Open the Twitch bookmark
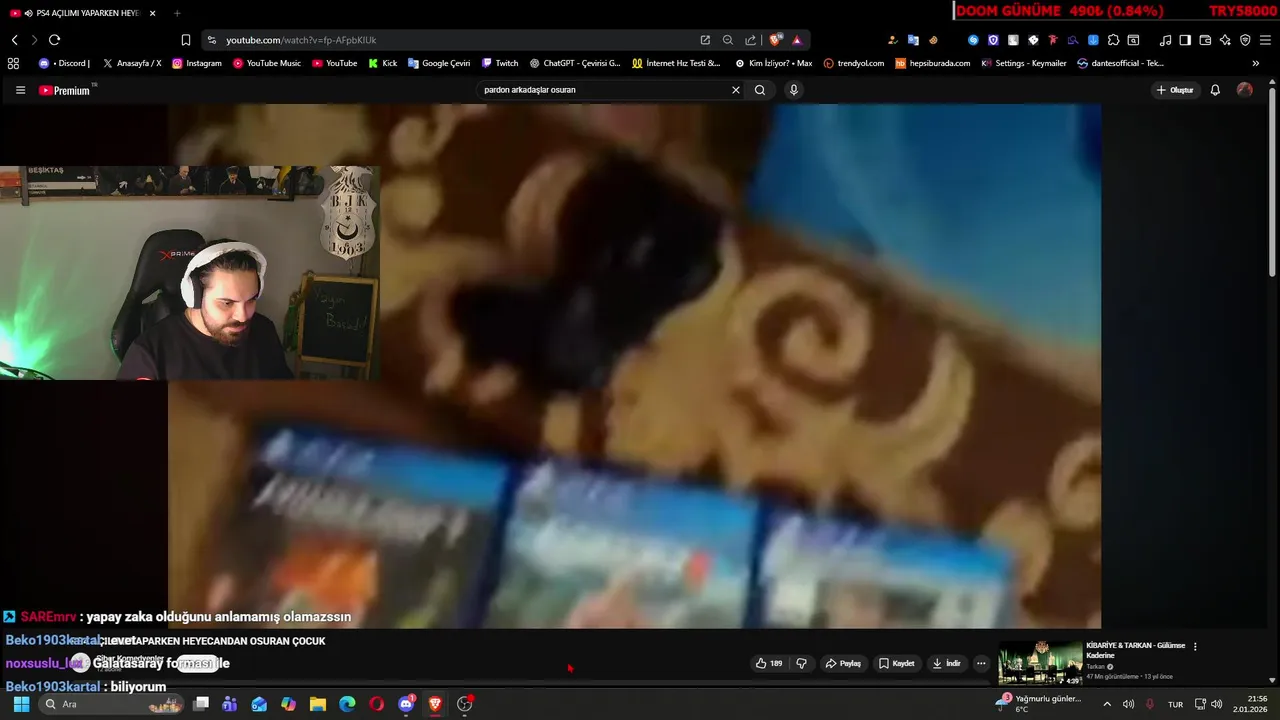Viewport: 1280px width, 720px height. click(x=500, y=63)
